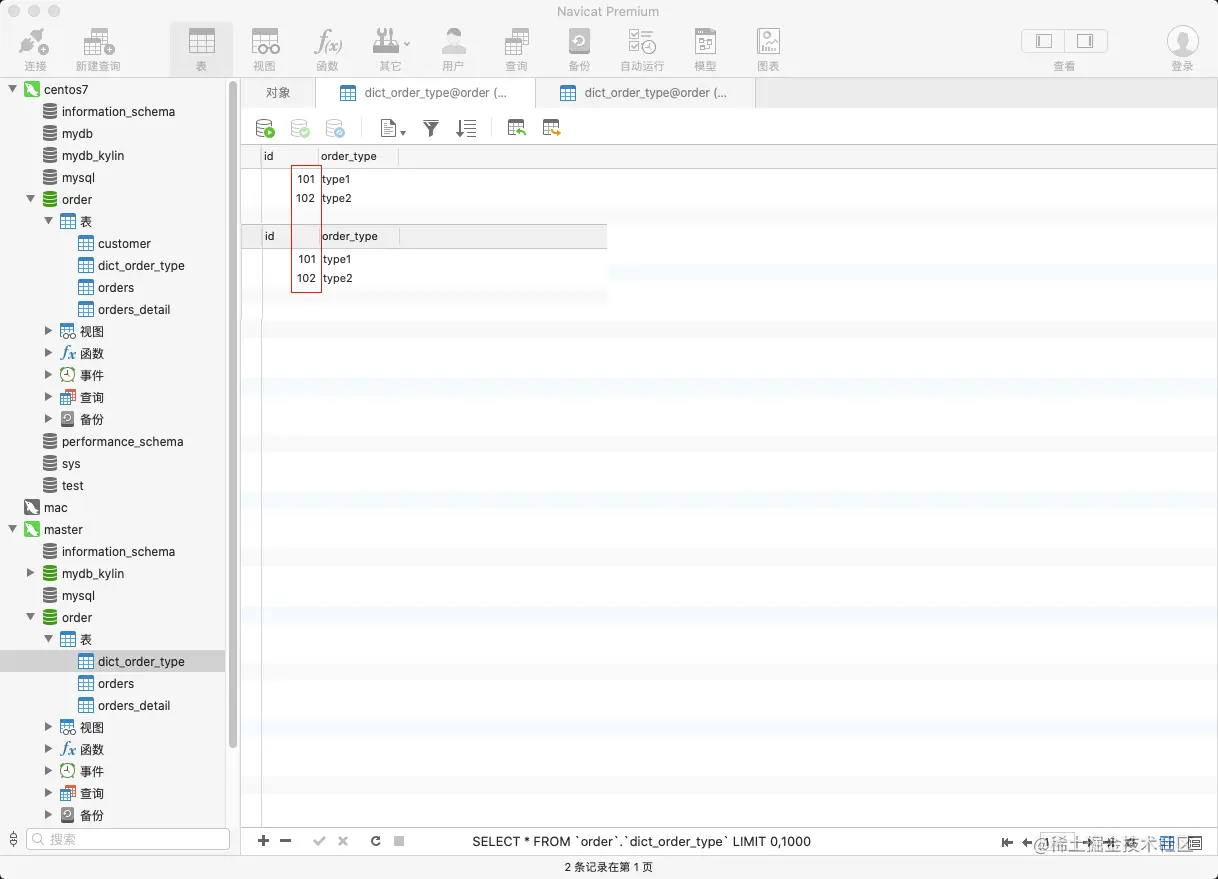Open the 查询 queries toolbar section

pyautogui.click(x=516, y=49)
